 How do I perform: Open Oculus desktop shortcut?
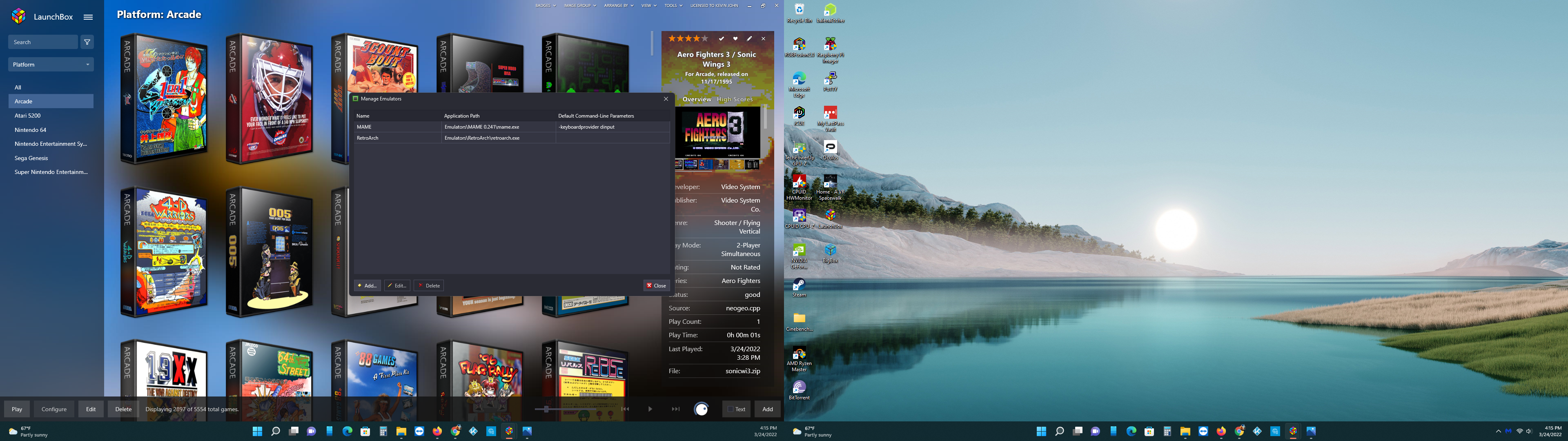(x=830, y=150)
